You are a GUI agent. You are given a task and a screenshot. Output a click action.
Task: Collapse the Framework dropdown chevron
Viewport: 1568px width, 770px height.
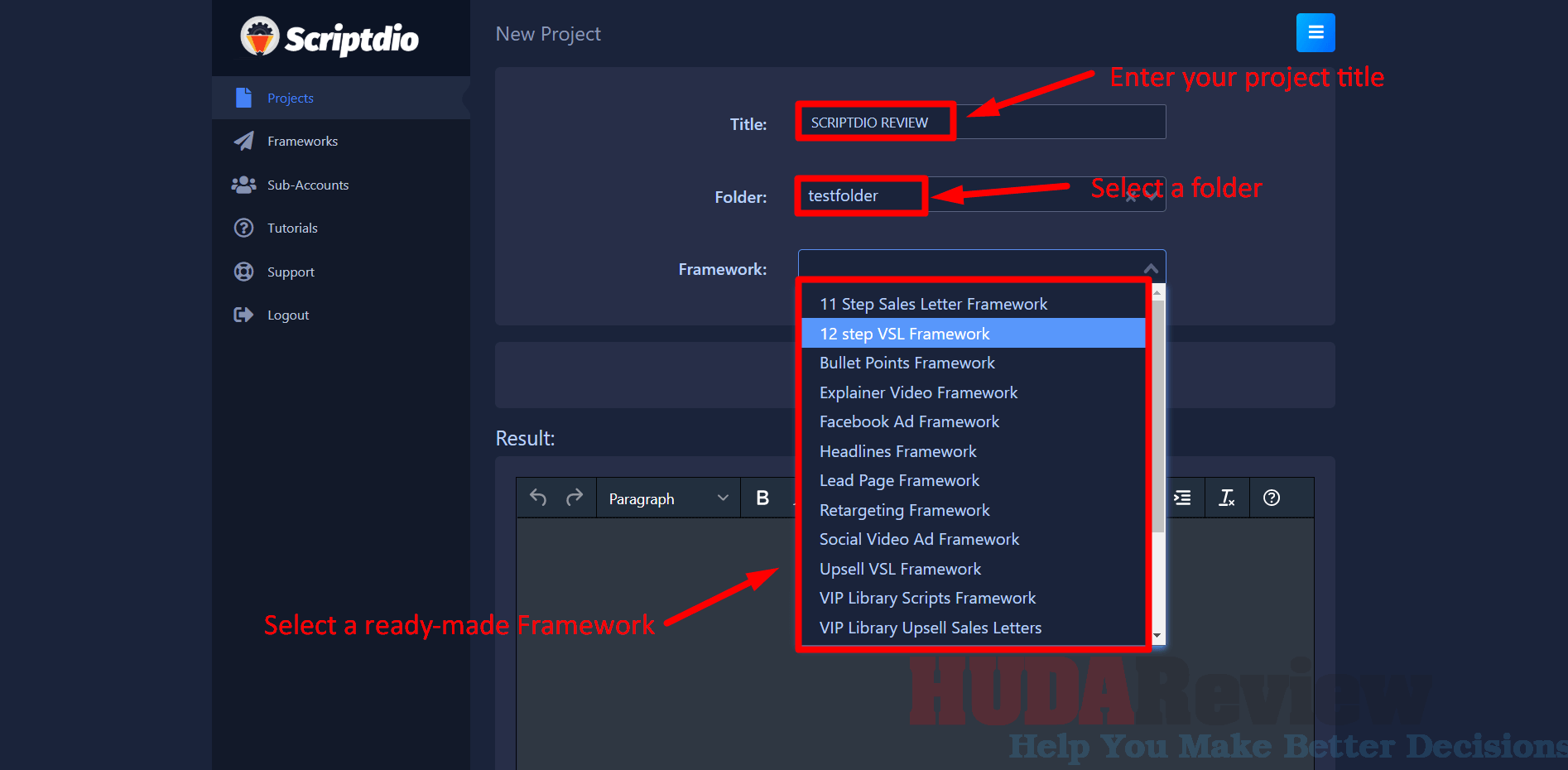click(1151, 268)
